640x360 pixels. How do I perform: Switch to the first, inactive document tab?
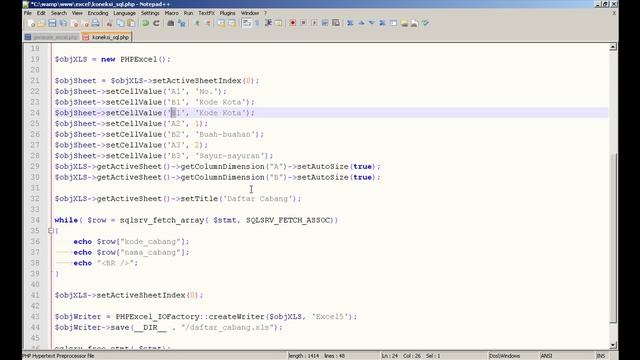click(52, 37)
